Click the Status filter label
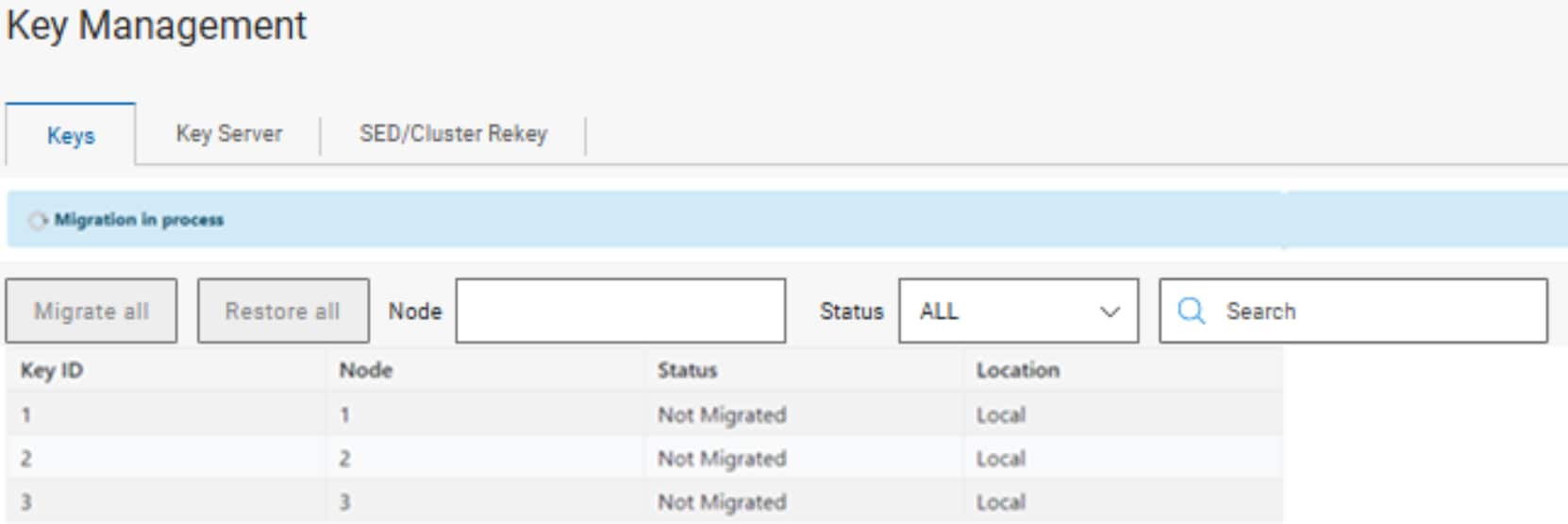 [852, 311]
